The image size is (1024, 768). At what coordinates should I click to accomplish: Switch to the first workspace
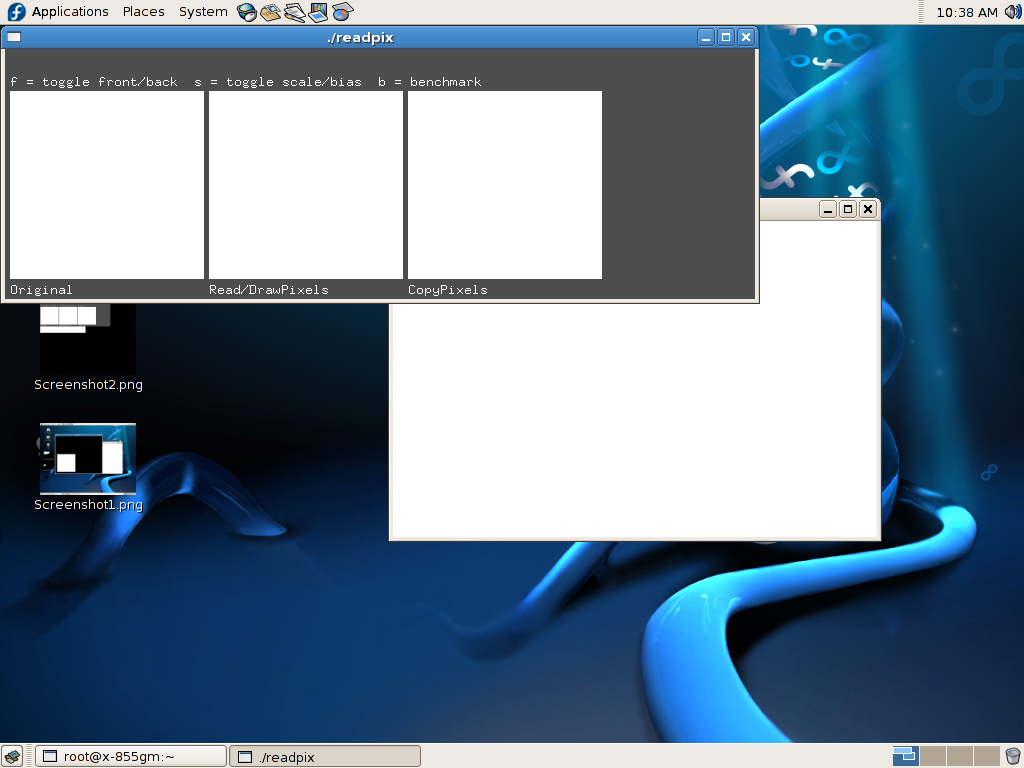[x=905, y=756]
